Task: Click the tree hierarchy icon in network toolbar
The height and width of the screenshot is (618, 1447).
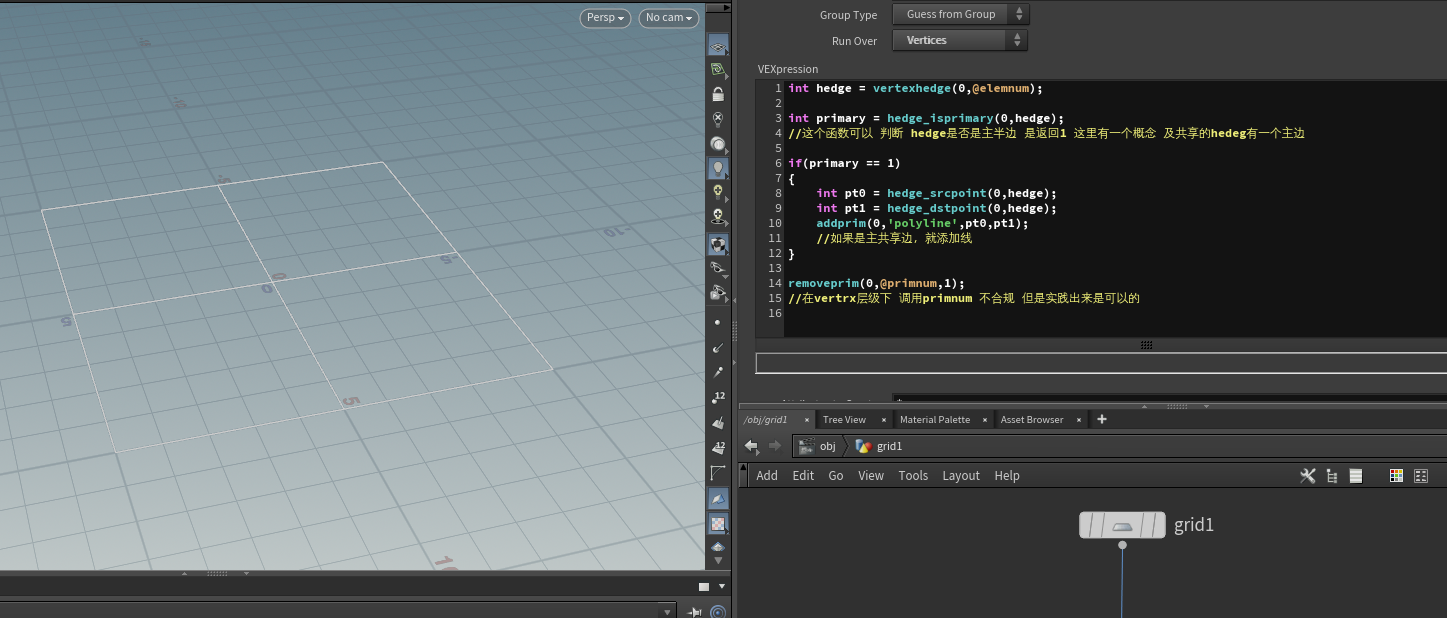Action: click(x=1331, y=476)
